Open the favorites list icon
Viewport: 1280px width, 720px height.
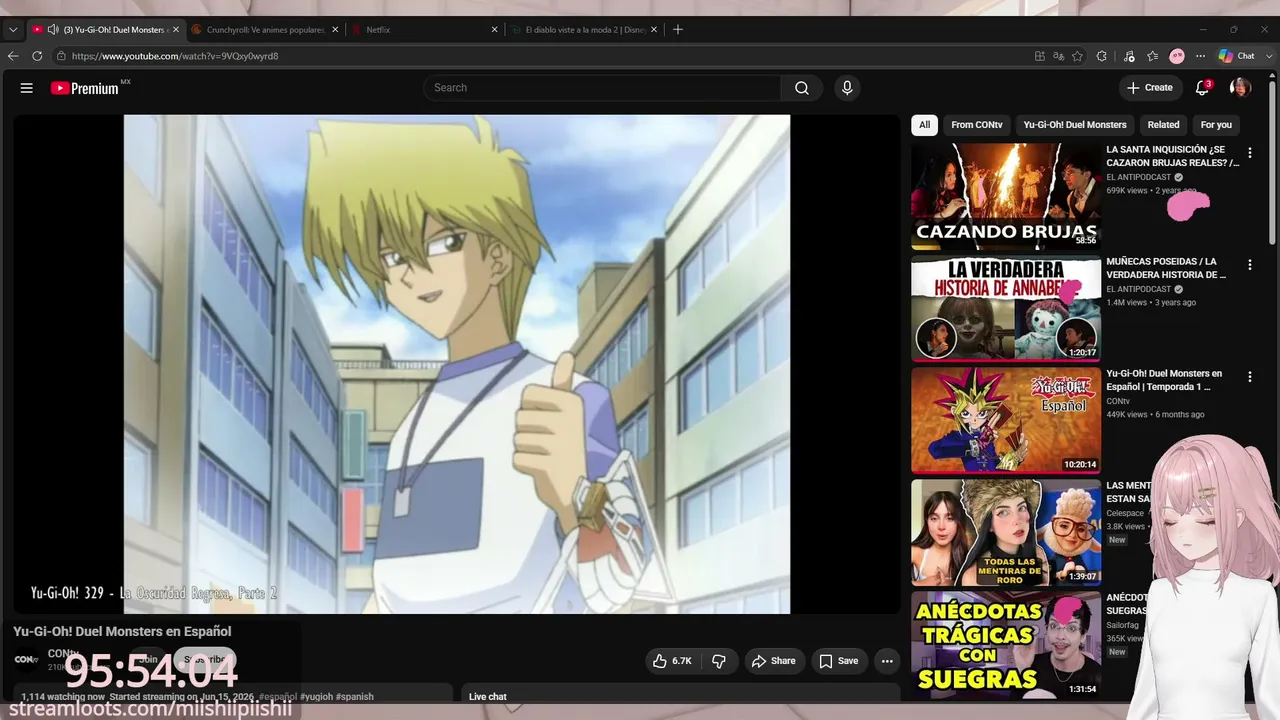pyautogui.click(x=1153, y=56)
